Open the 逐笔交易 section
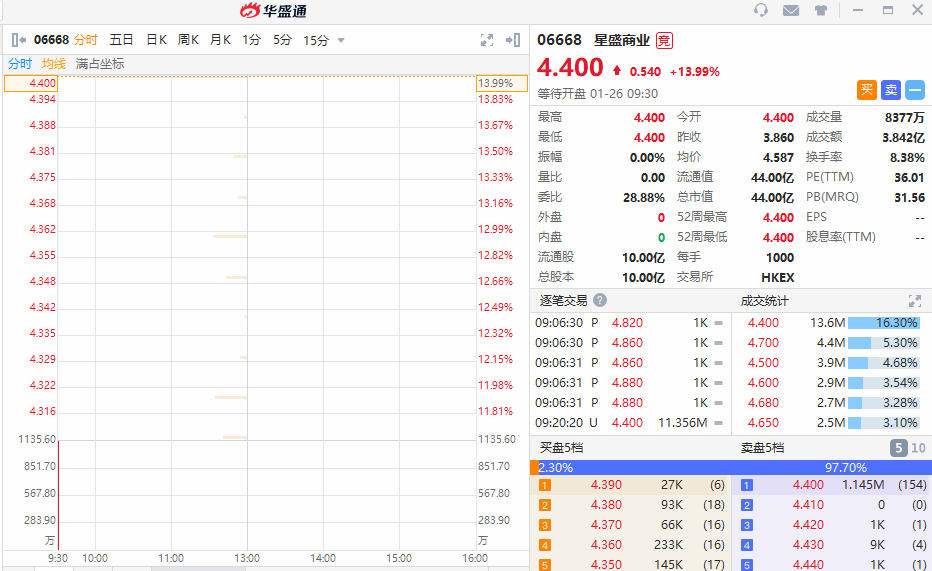 pyautogui.click(x=563, y=301)
